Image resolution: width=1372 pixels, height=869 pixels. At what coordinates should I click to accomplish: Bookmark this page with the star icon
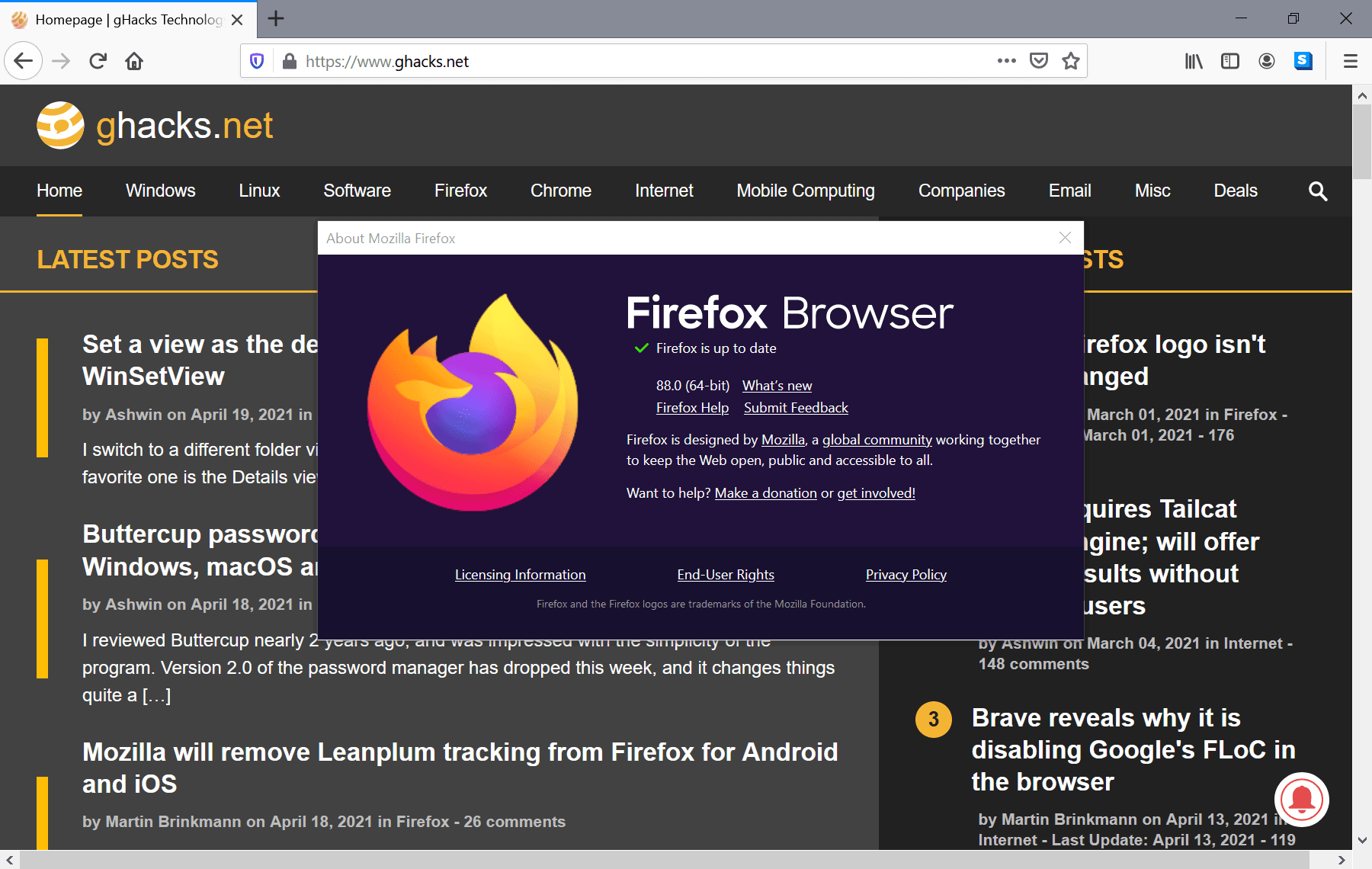(1071, 61)
